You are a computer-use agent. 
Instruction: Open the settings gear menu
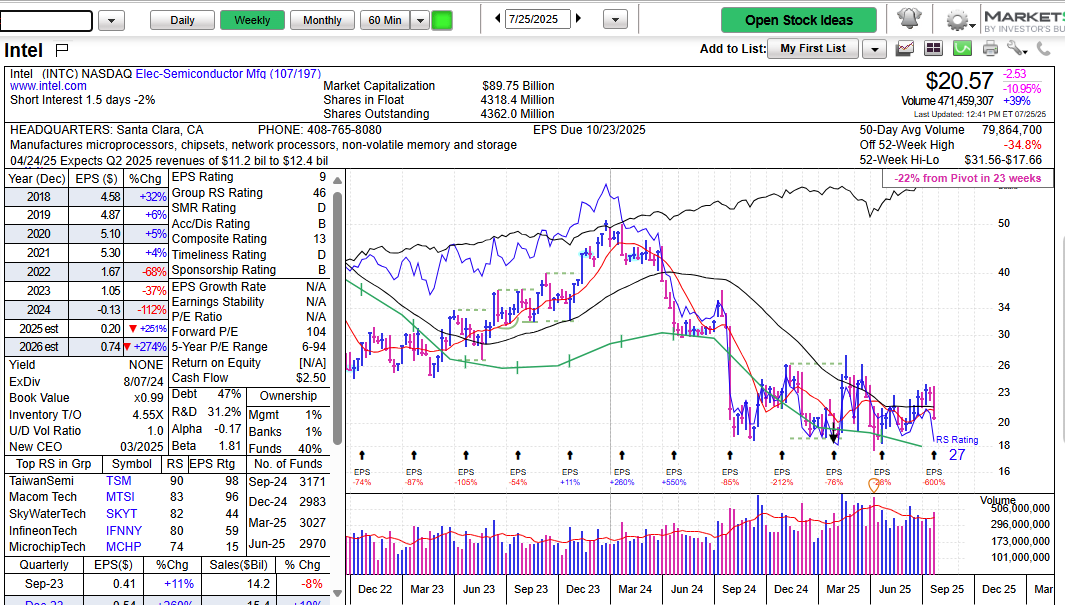[x=957, y=20]
